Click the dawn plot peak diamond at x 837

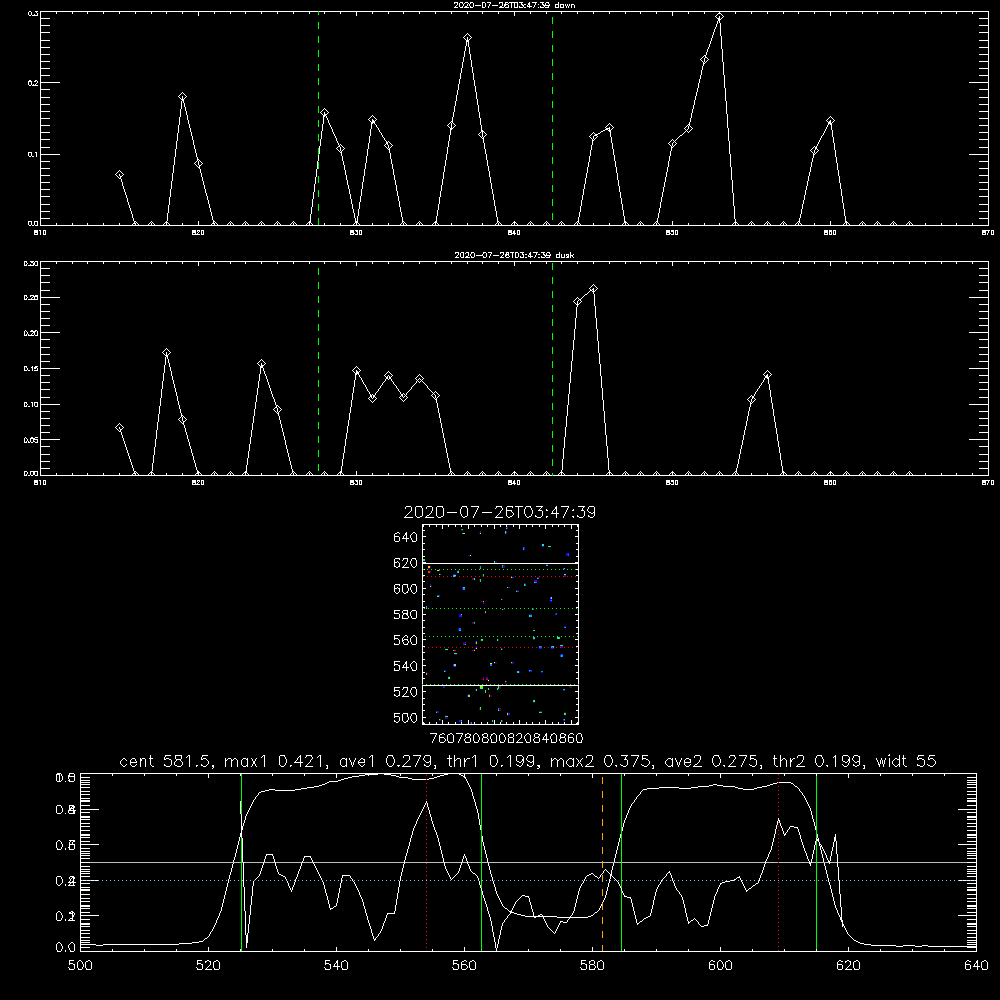click(x=467, y=38)
